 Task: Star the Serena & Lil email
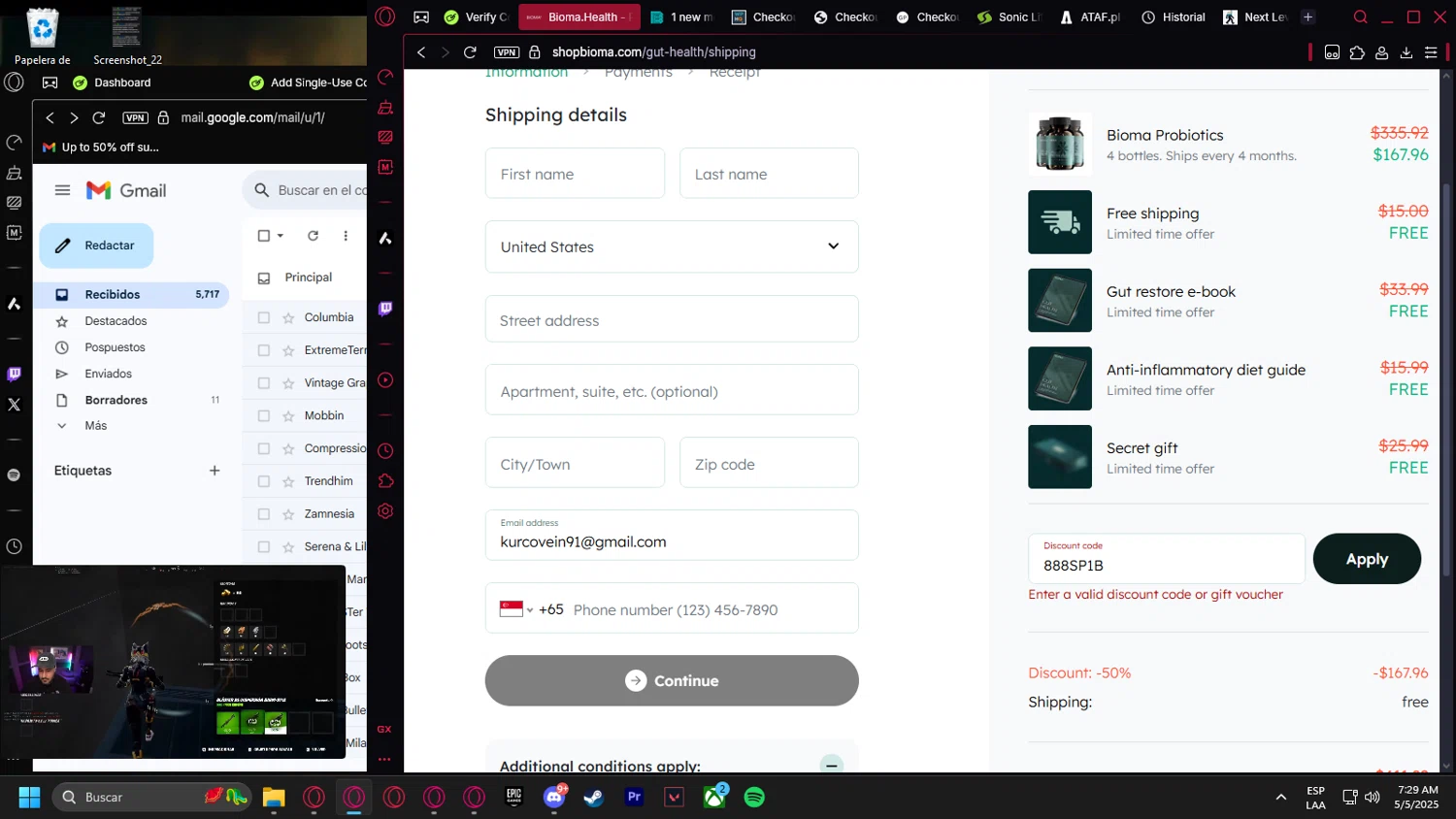[x=288, y=547]
